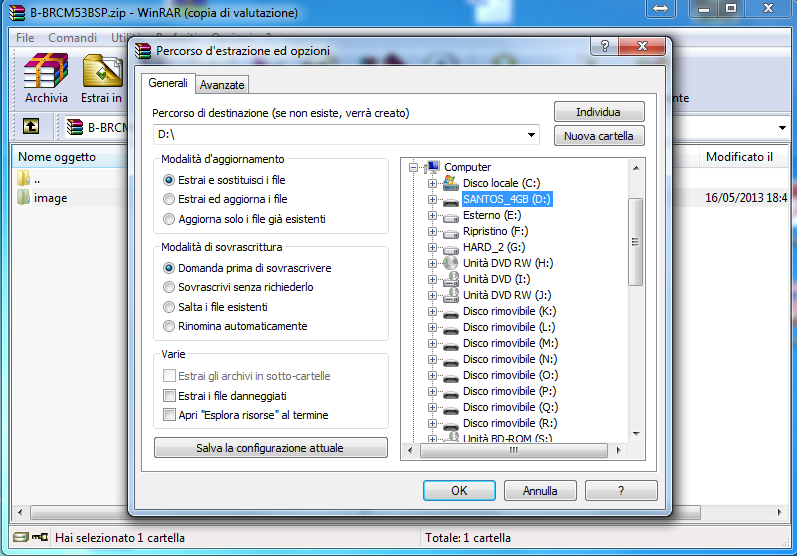Screen dimensions: 797x556
Task: Click the Disco rimovibile (M:) drive icon
Action: (x=450, y=346)
